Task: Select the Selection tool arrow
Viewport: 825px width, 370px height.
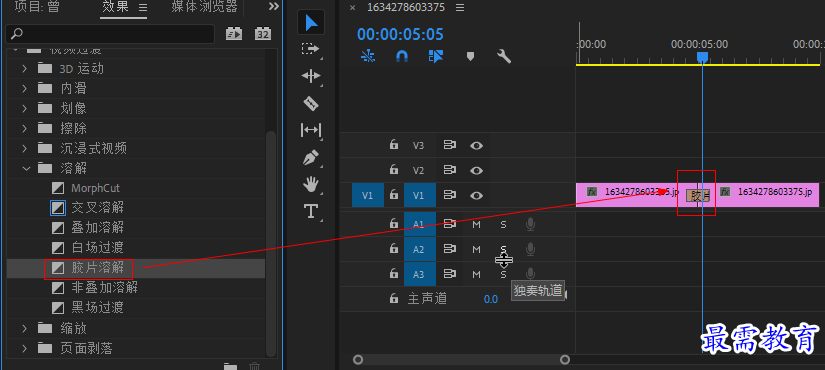Action: (x=311, y=23)
